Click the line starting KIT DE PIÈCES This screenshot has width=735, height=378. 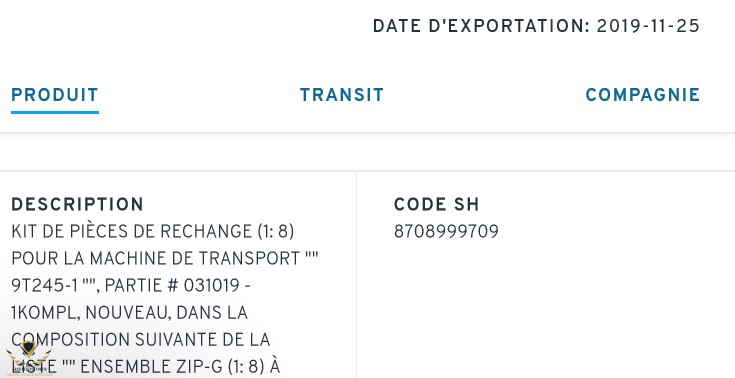[x=153, y=231]
